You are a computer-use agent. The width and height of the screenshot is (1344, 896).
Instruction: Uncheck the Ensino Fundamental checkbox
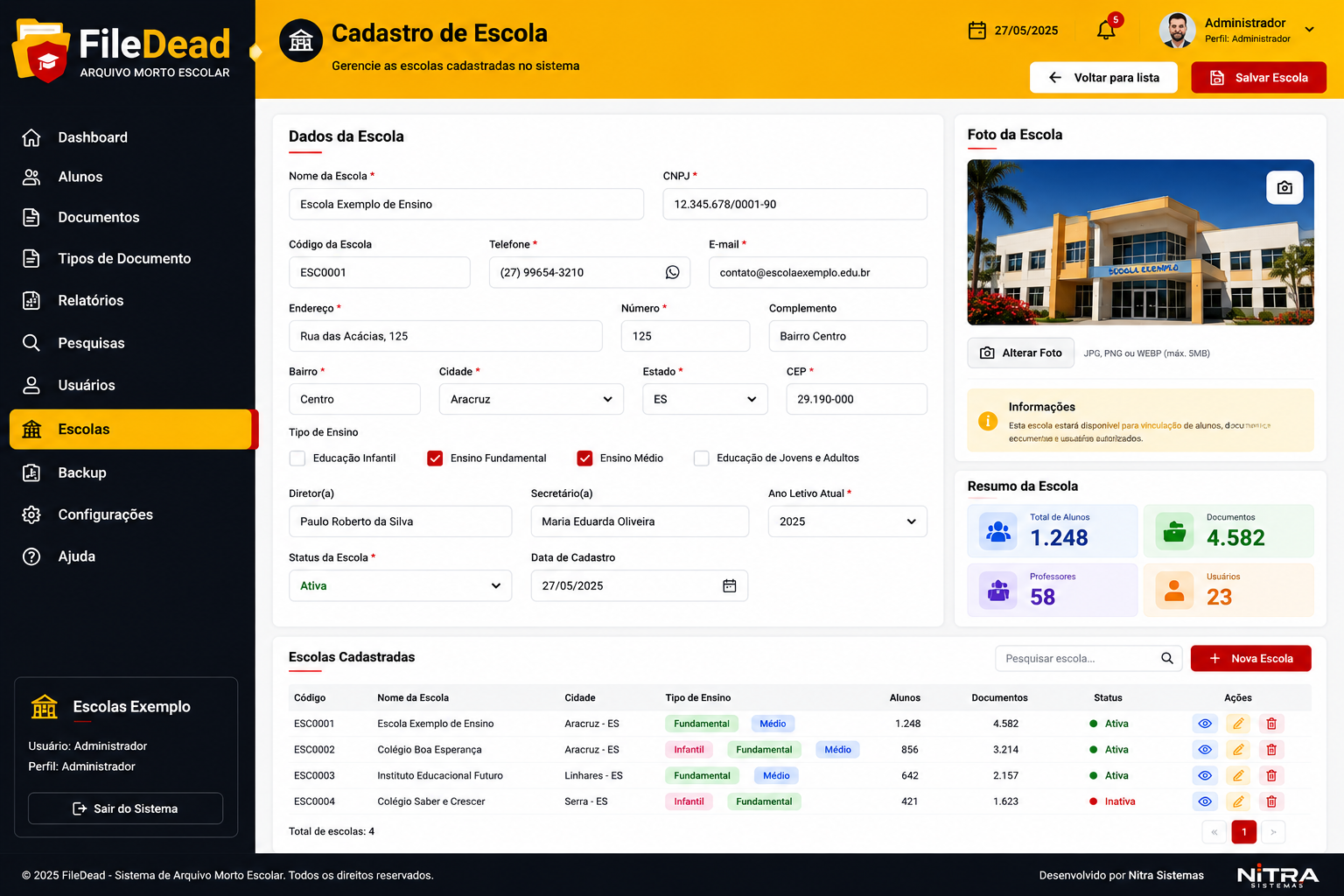(435, 458)
